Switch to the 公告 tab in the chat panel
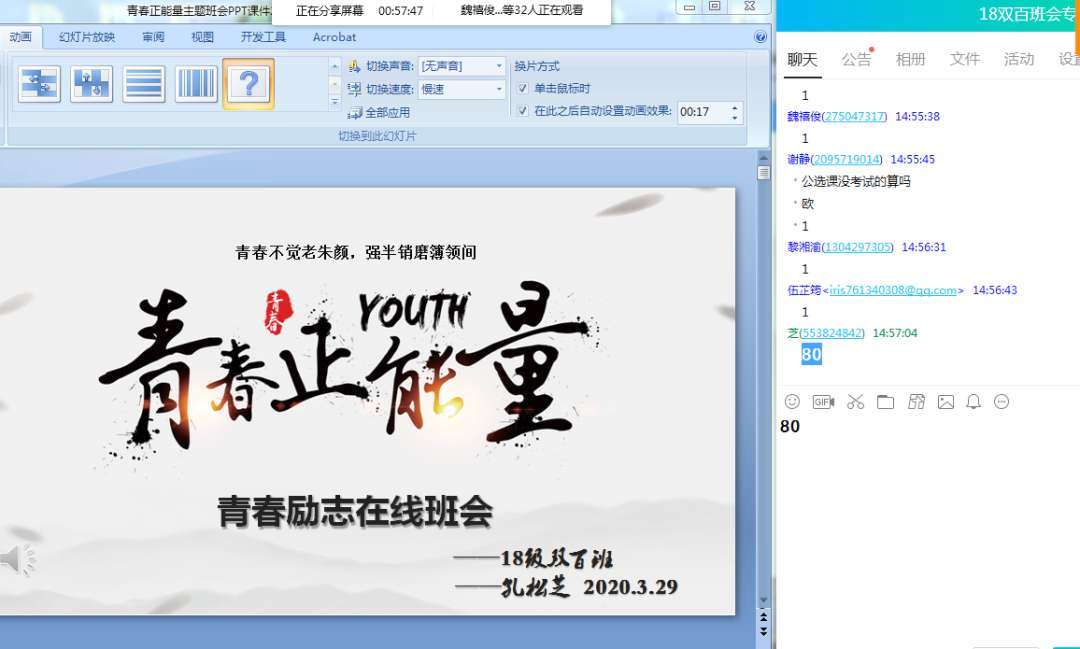This screenshot has width=1080, height=649. point(855,60)
